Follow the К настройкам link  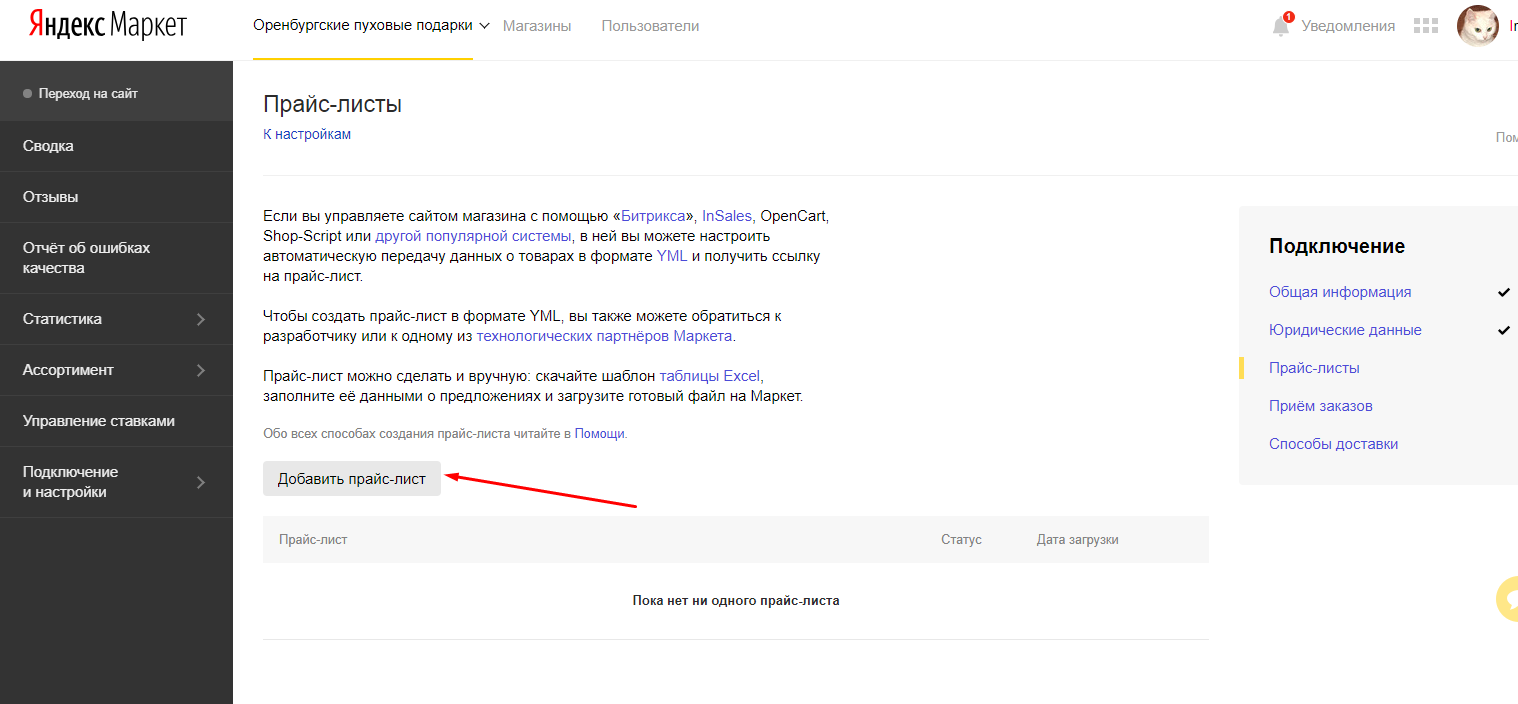click(x=307, y=134)
